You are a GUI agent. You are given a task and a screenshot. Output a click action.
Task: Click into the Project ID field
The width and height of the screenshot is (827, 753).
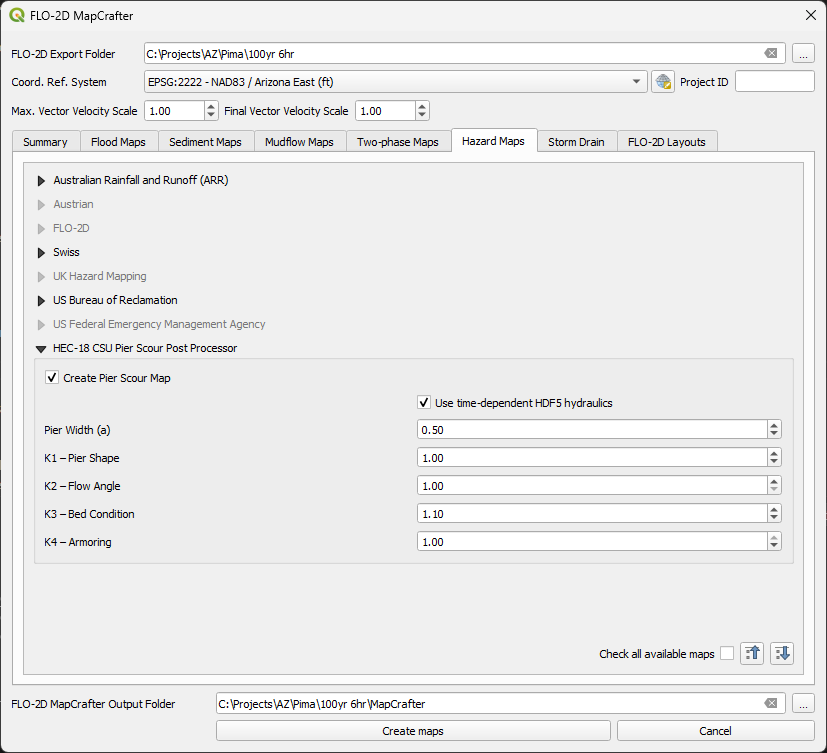774,82
